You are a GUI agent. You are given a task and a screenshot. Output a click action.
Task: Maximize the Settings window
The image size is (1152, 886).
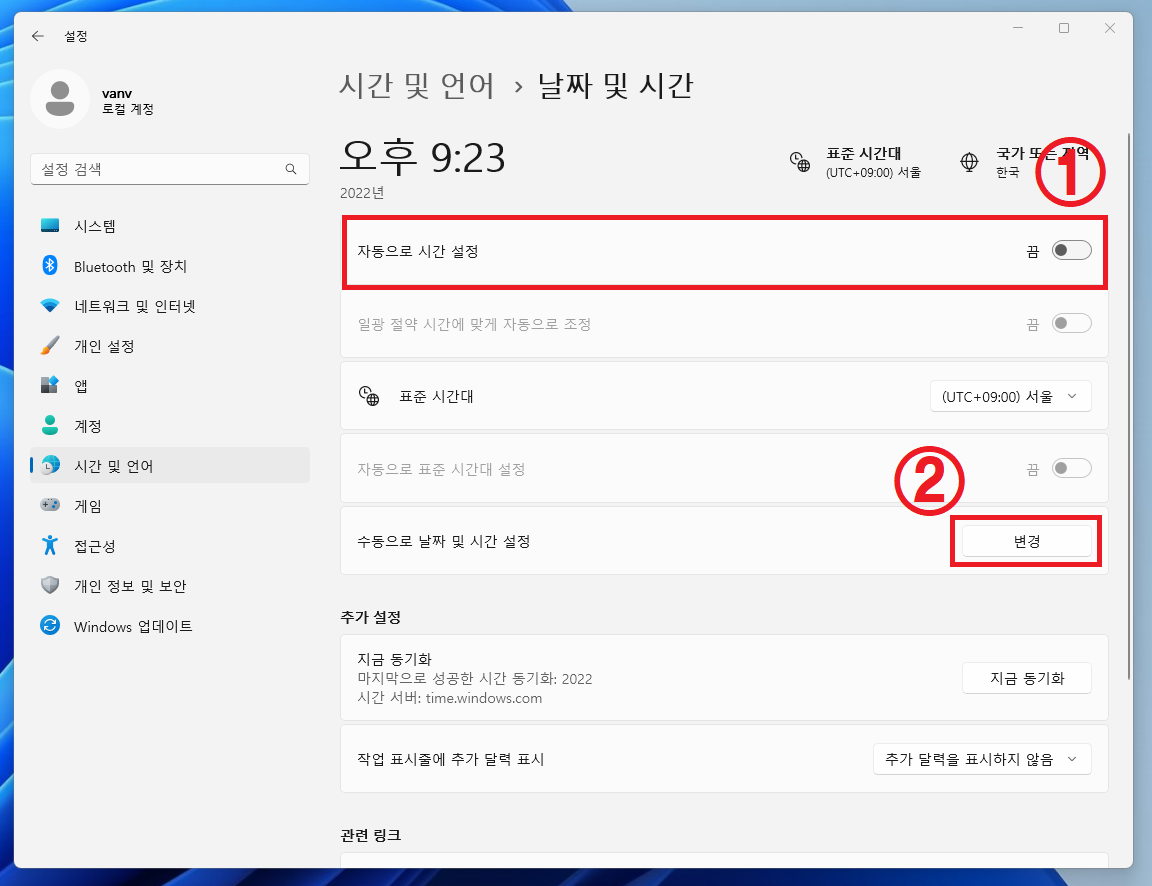click(1063, 28)
